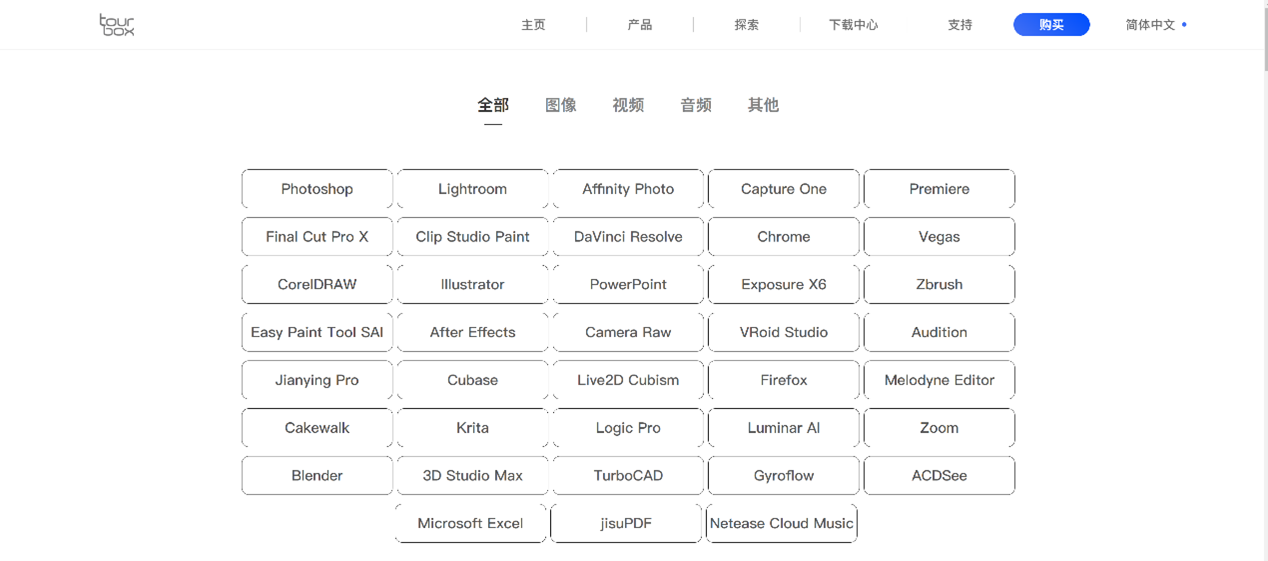Viewport: 1268px width, 561px height.
Task: Select the Firefox button
Action: click(784, 380)
